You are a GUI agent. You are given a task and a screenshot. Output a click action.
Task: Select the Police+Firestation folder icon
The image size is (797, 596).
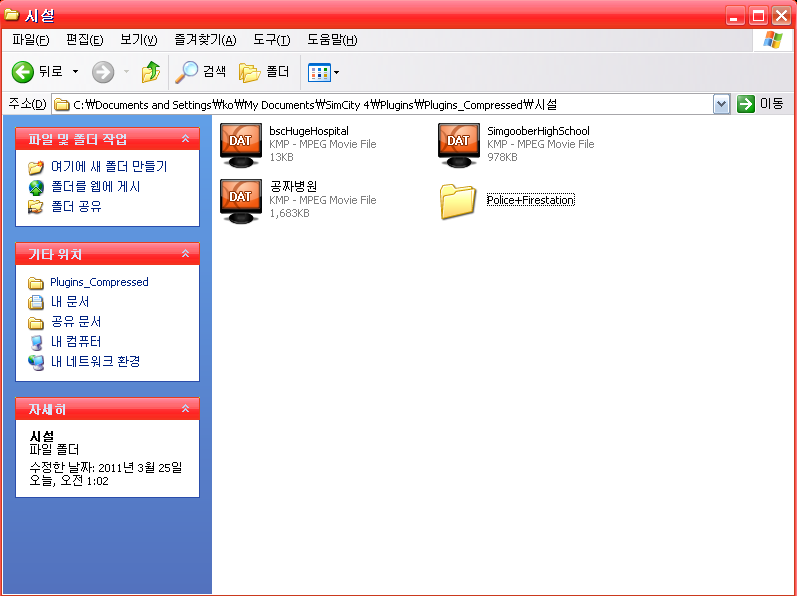457,201
